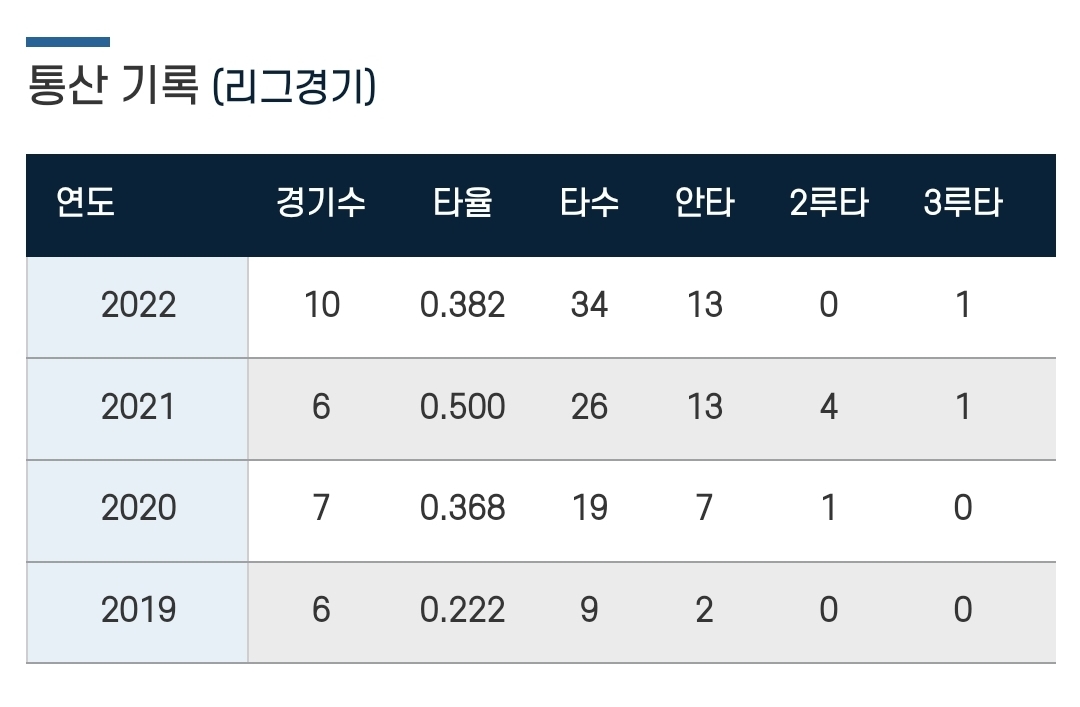This screenshot has height=707, width=1080.
Task: Select the 0.222 batting average cell
Action: pyautogui.click(x=463, y=610)
